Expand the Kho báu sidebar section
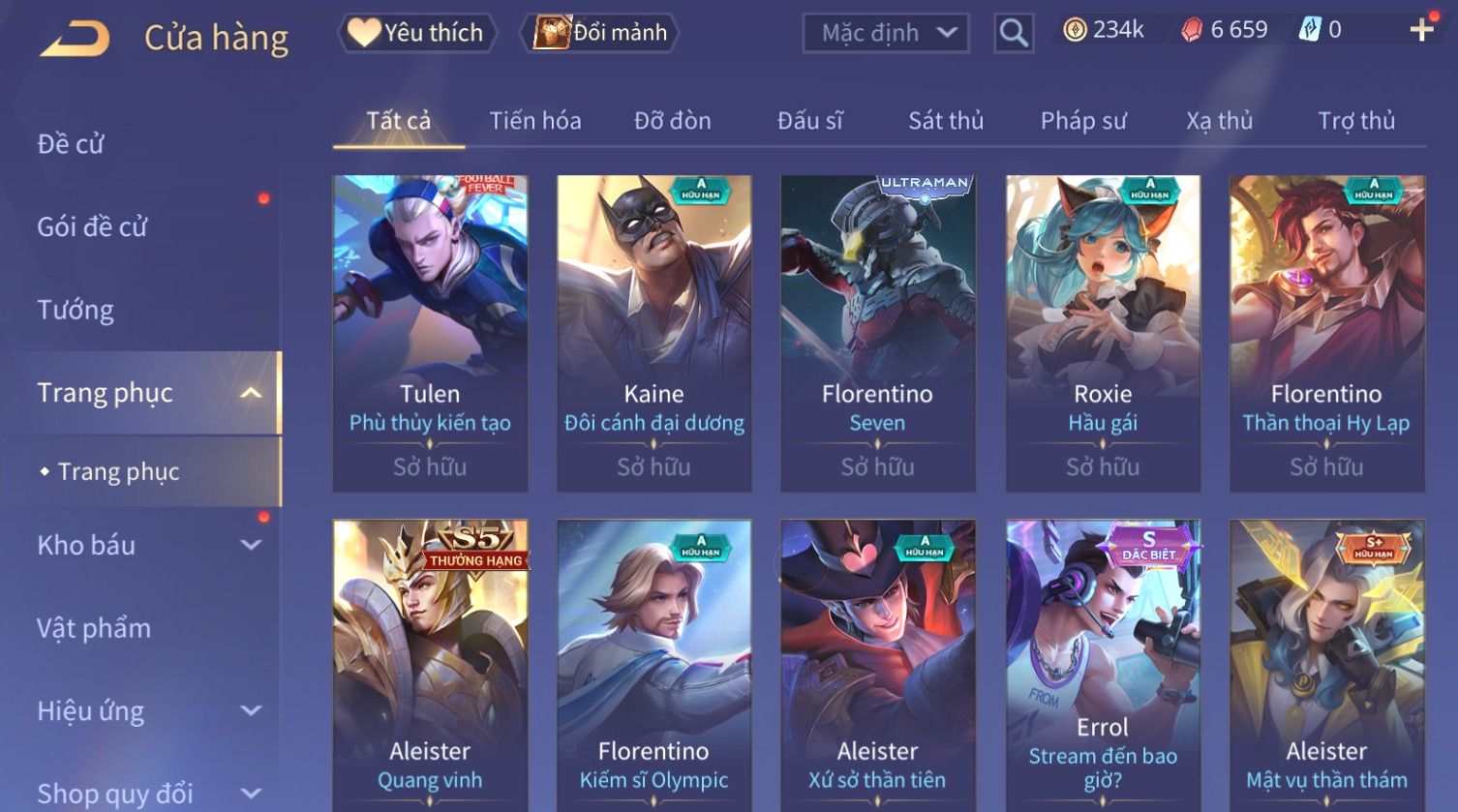 251,545
